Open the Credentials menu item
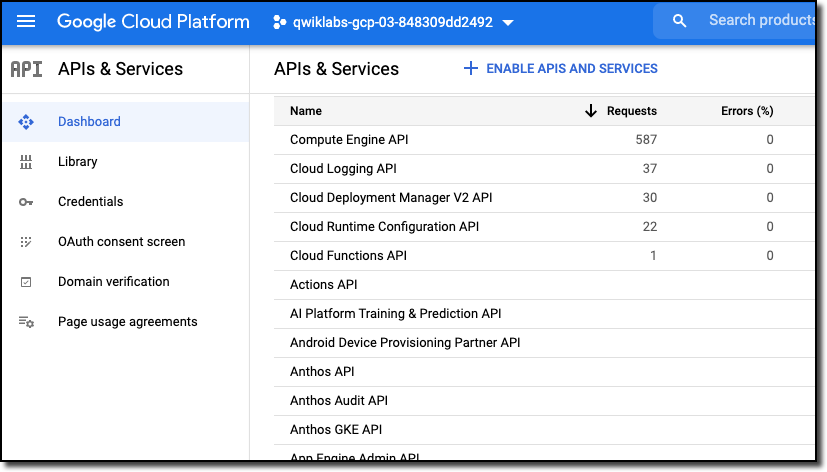 coord(90,201)
